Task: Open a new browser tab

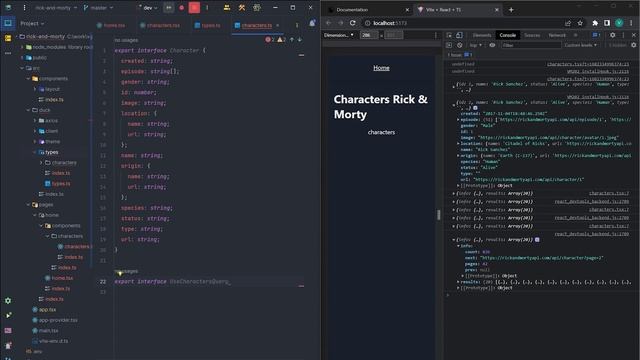Action: click(511, 9)
